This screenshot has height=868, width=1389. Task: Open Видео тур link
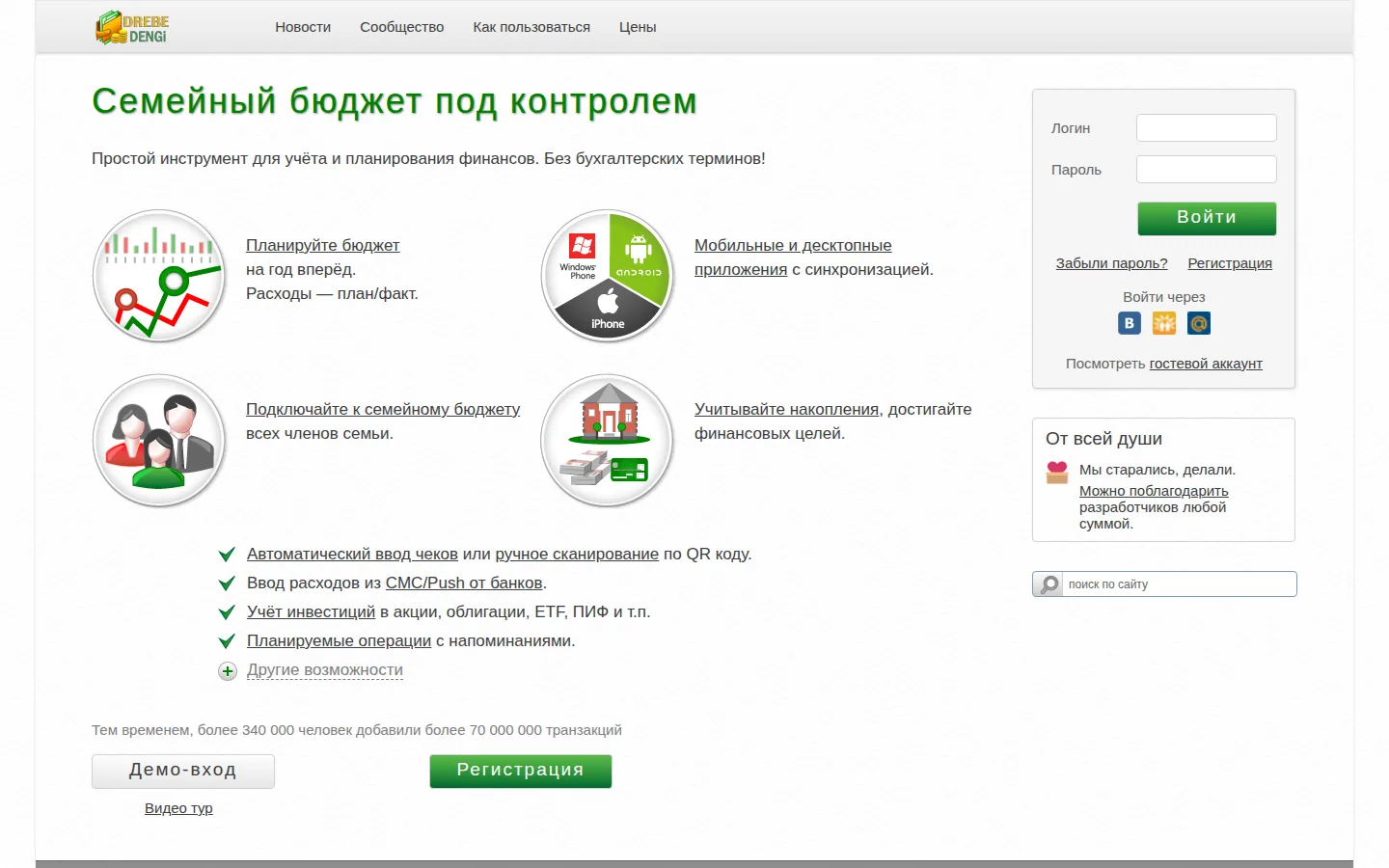coord(178,808)
